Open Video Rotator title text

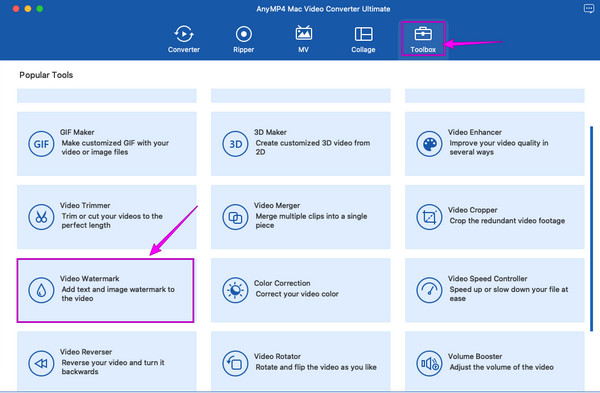pyautogui.click(x=277, y=356)
